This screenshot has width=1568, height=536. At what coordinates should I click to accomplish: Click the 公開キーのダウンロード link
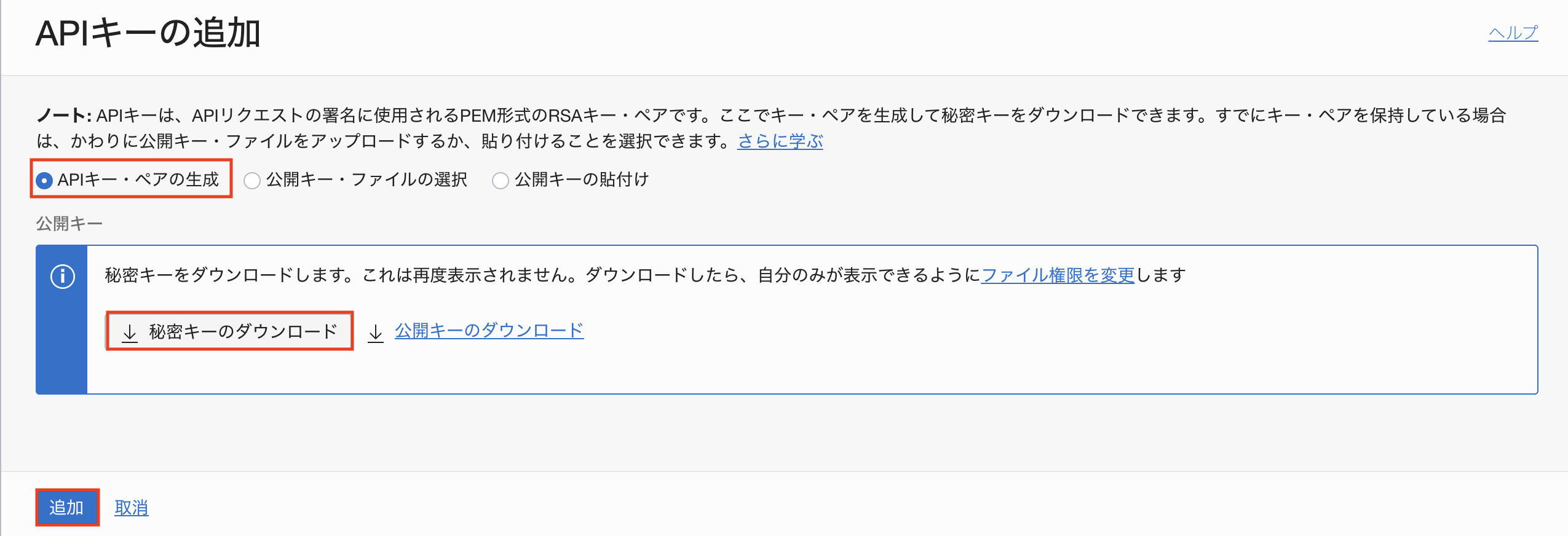point(489,331)
